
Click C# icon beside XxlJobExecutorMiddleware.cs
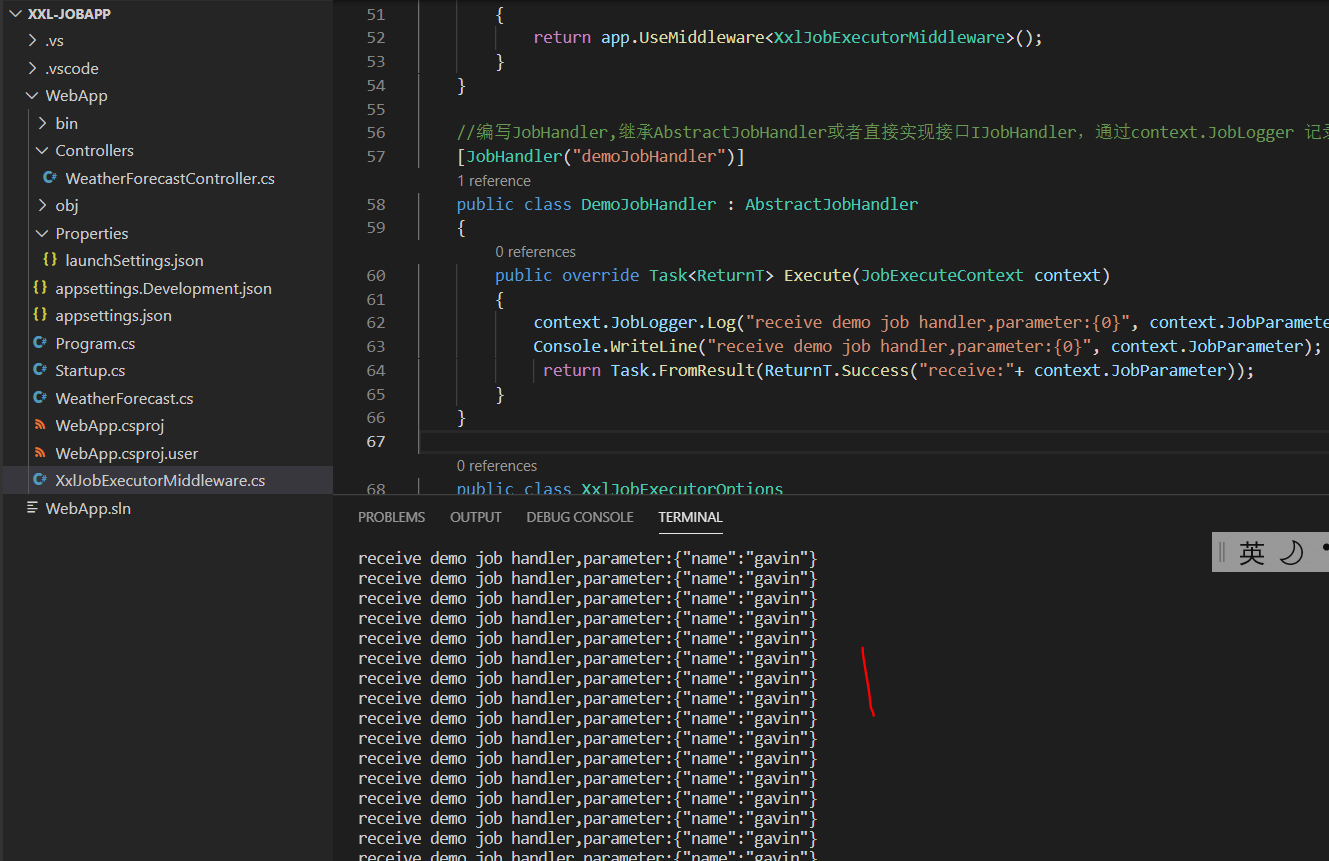coord(40,480)
